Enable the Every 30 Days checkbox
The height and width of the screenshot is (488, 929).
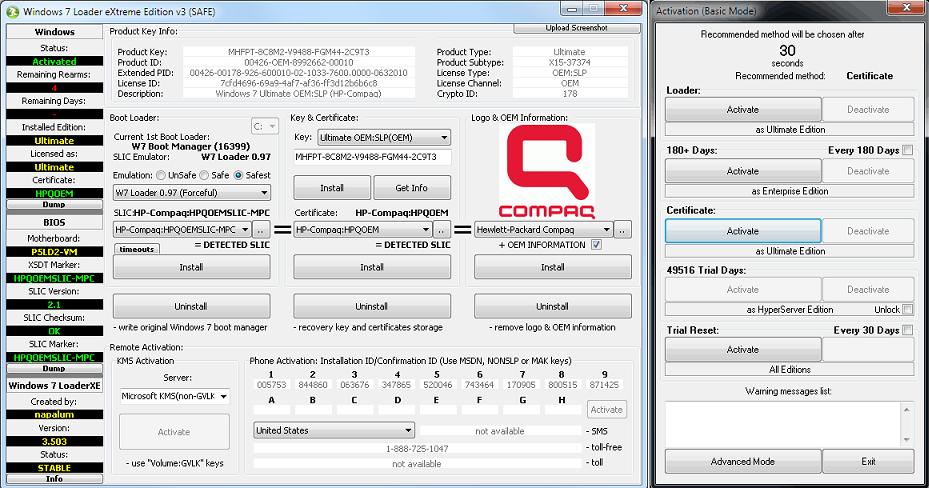pyautogui.click(x=908, y=330)
